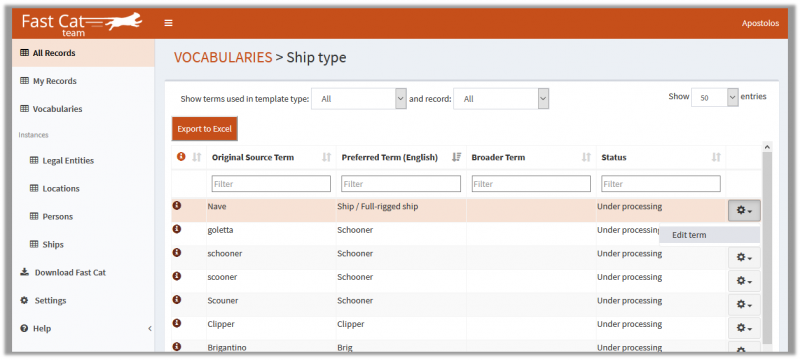Sort by Preferred Term (English) sort icon

click(x=457, y=158)
